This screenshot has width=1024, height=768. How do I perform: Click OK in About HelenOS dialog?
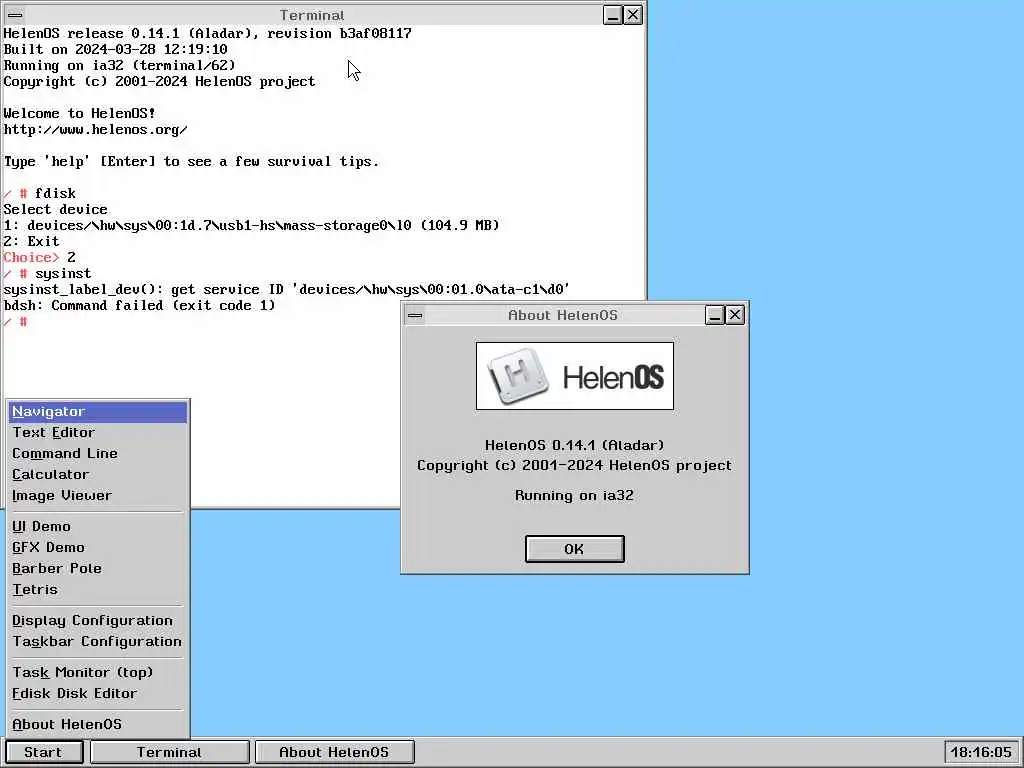[x=575, y=549]
